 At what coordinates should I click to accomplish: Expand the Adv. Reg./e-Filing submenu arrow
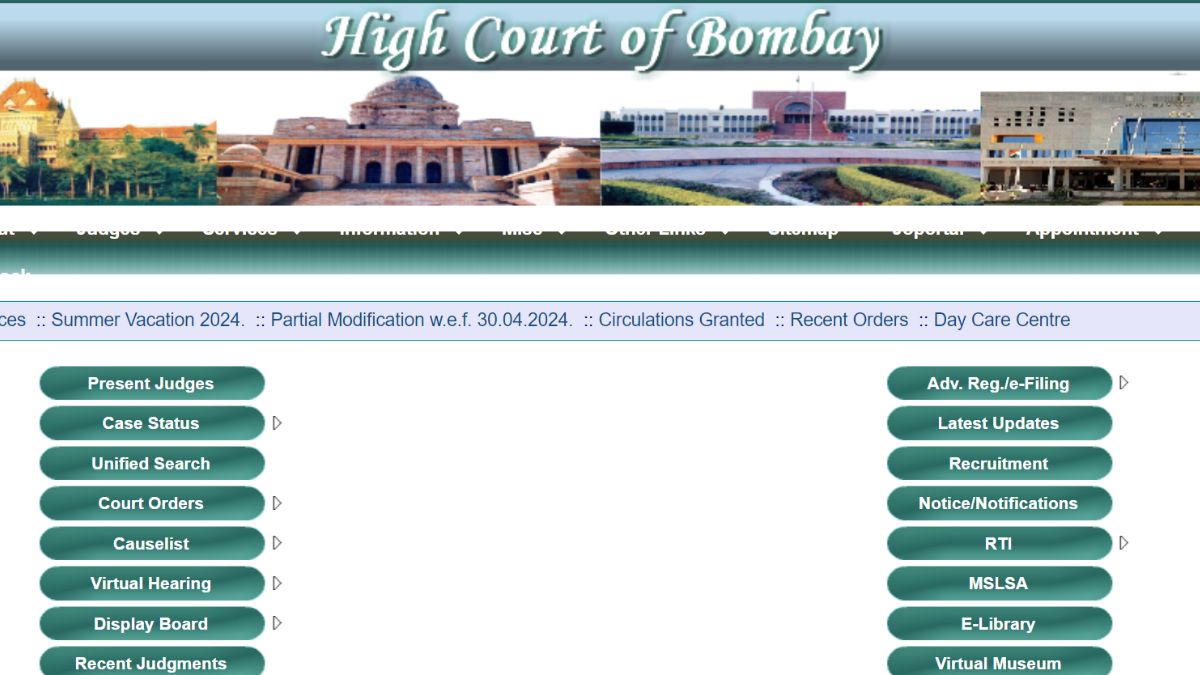pos(1124,383)
